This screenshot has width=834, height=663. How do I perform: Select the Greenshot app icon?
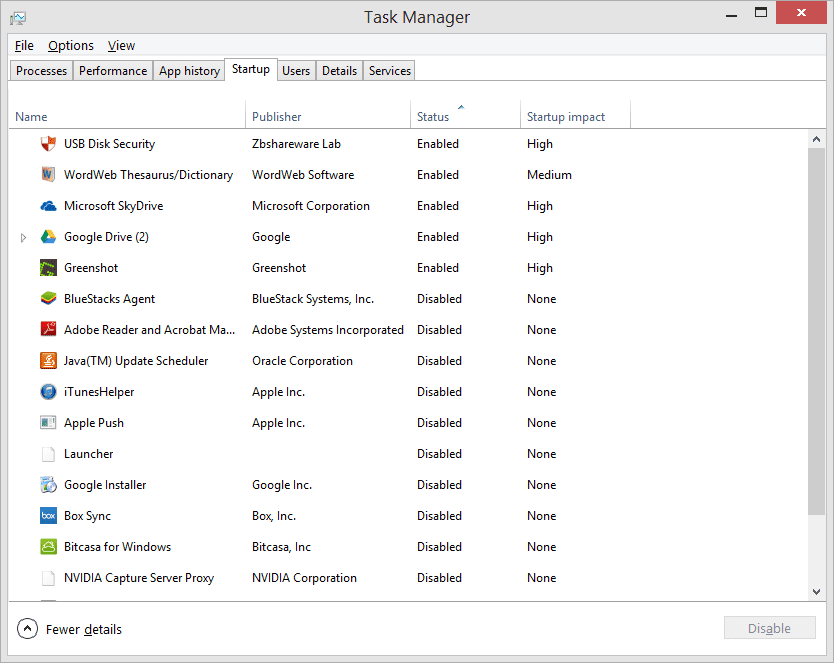48,268
